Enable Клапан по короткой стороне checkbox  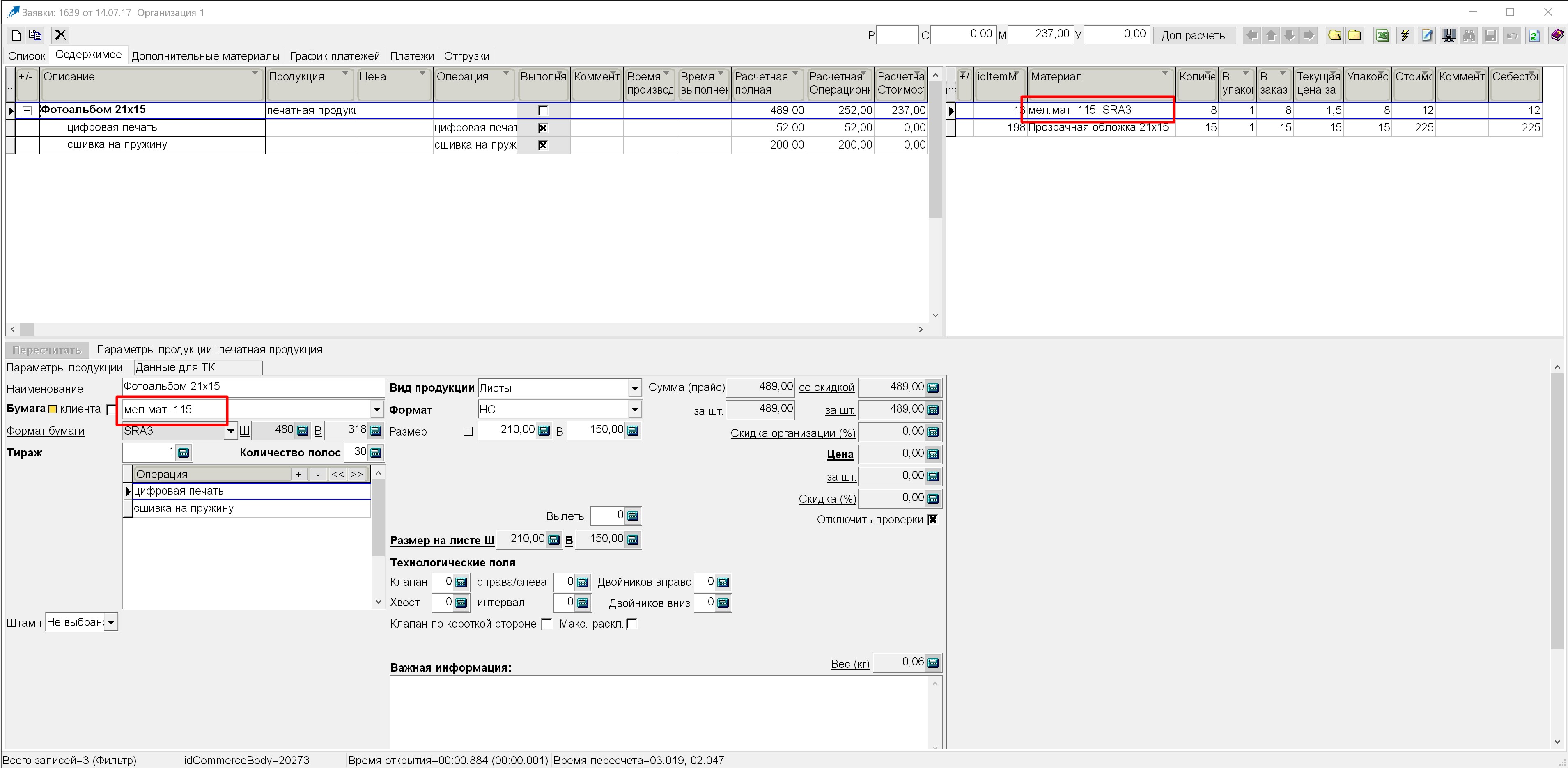coord(546,624)
